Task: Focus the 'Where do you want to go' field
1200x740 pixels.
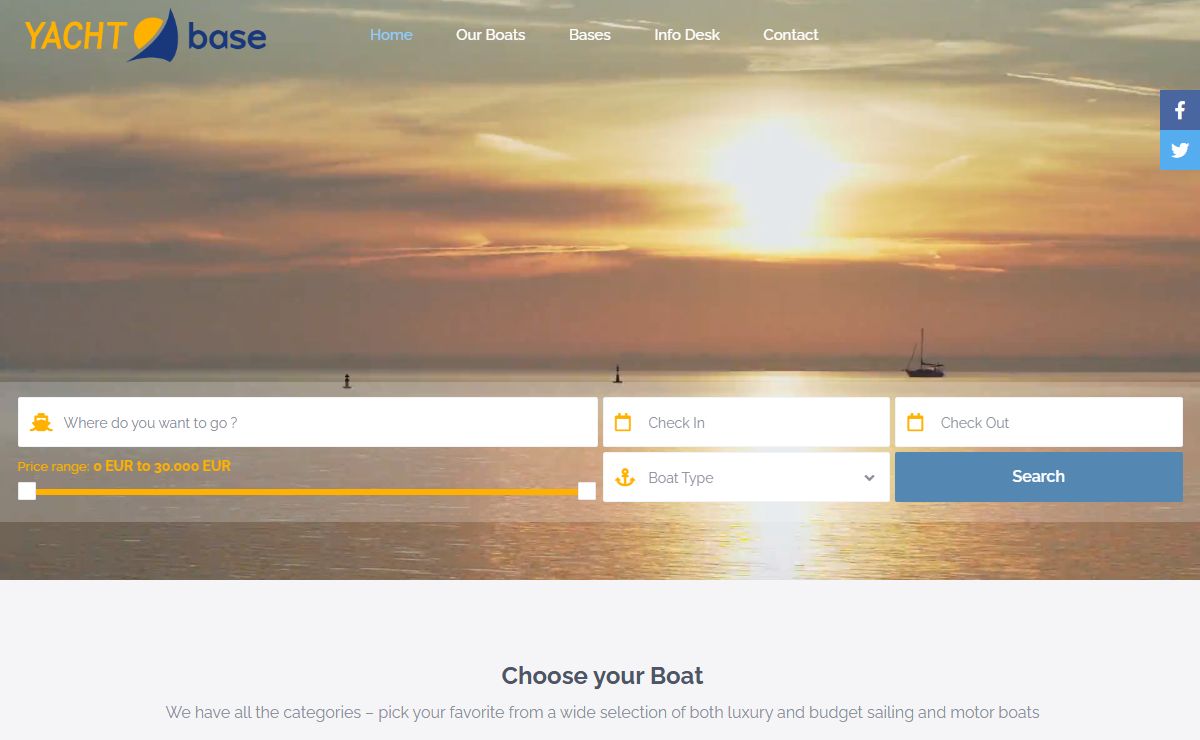Action: [320, 423]
